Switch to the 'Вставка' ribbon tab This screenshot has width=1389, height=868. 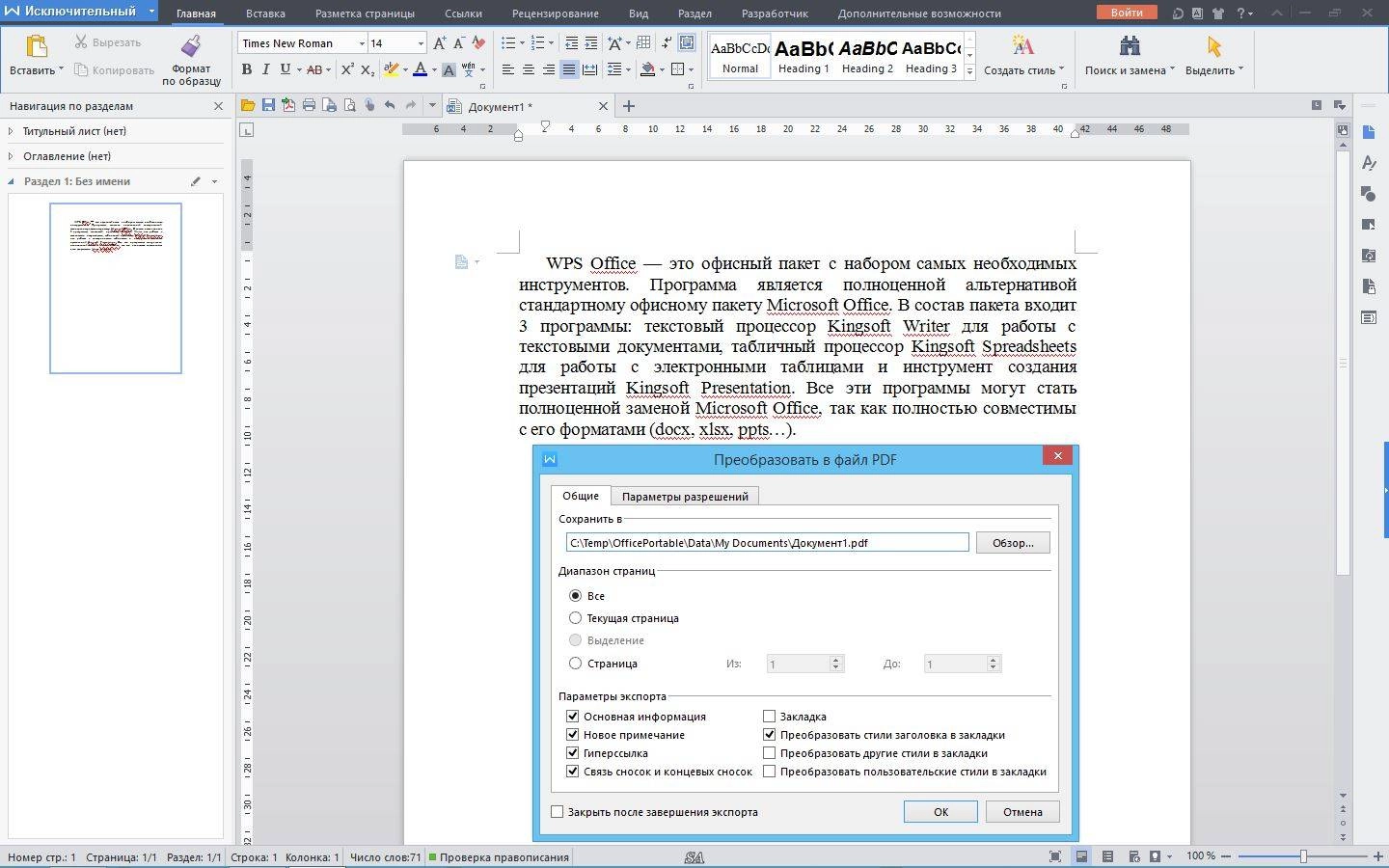[265, 14]
